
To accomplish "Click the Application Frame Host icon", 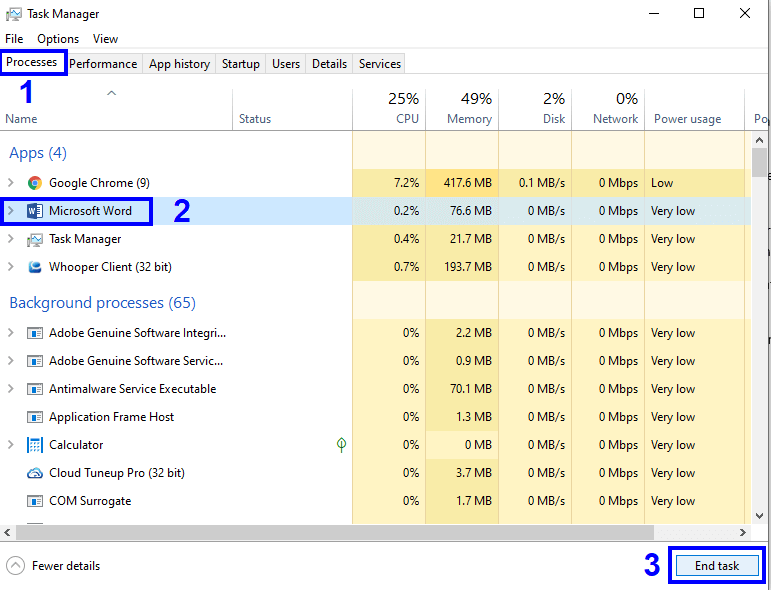I will point(34,417).
